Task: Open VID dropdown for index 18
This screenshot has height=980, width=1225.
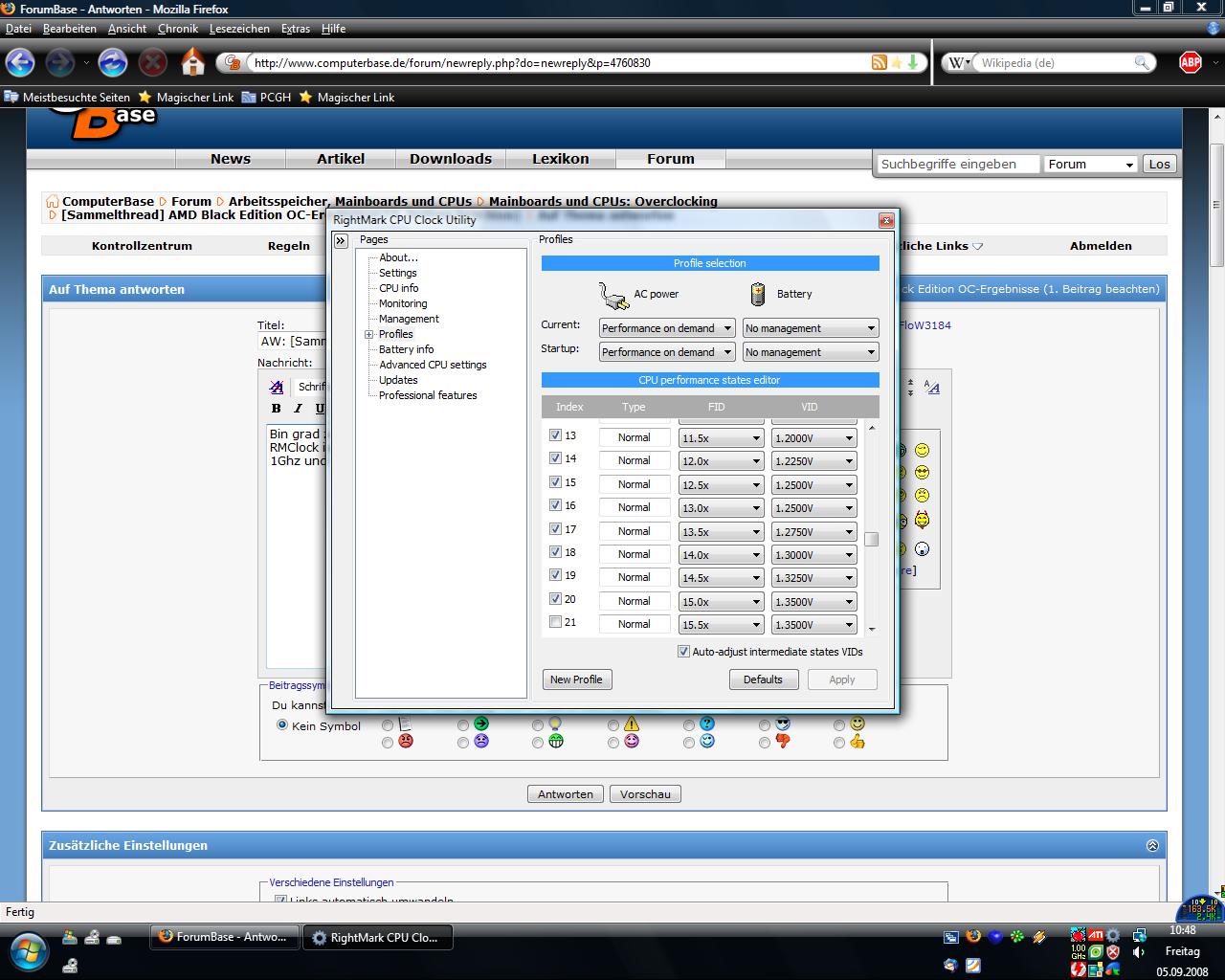Action: 813,555
